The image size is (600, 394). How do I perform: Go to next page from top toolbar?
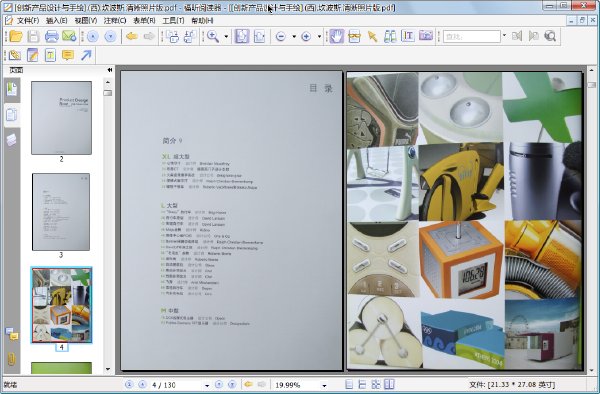[110, 36]
